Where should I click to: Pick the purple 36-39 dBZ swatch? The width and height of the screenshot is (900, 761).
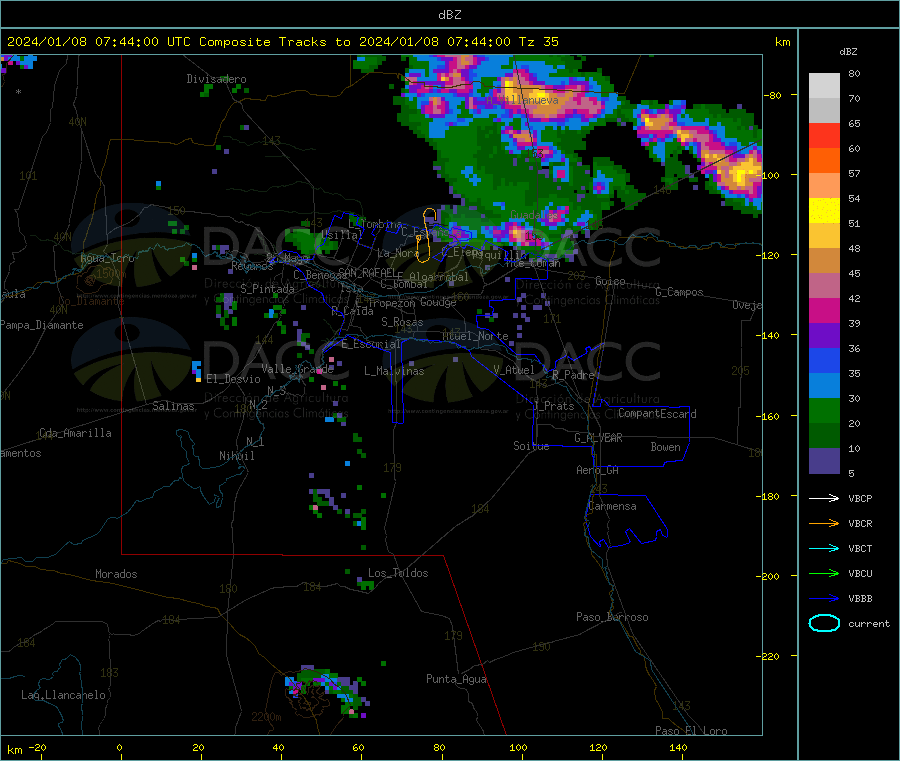(824, 336)
